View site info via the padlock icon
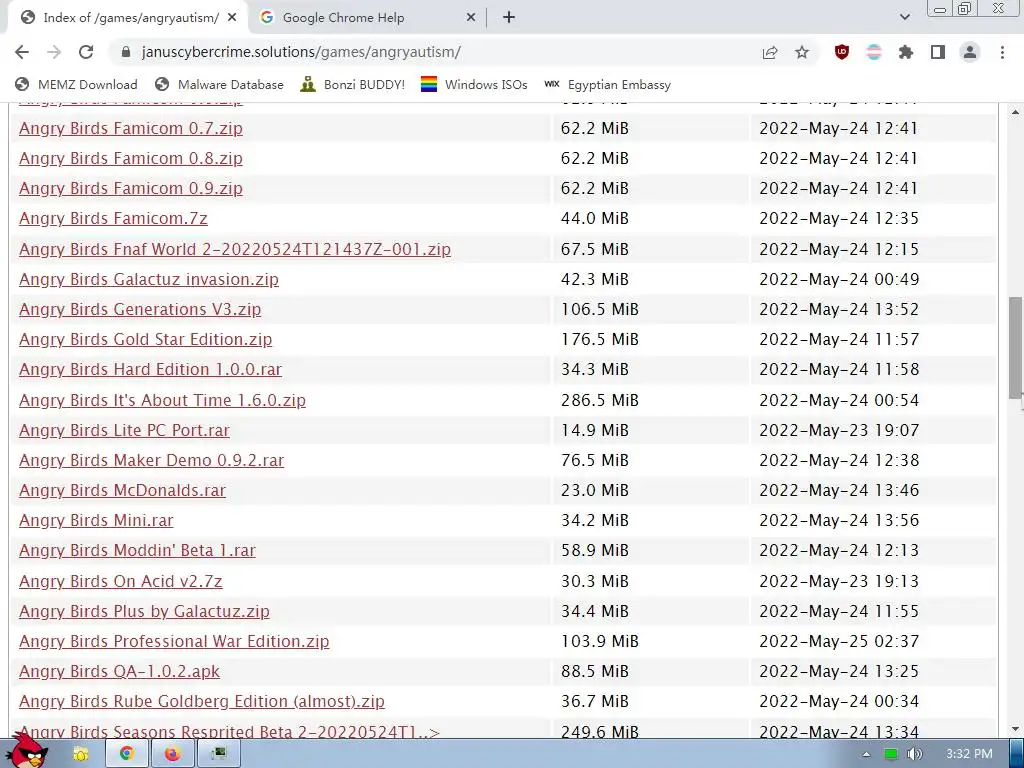The height and width of the screenshot is (768, 1024). [127, 52]
